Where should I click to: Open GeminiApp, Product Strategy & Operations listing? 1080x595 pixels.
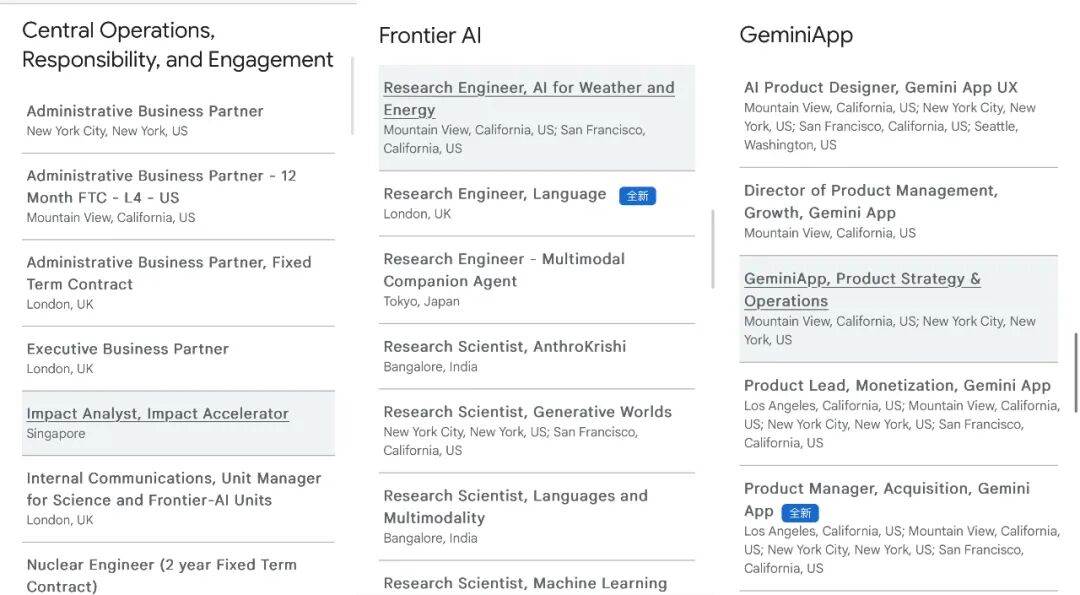861,290
